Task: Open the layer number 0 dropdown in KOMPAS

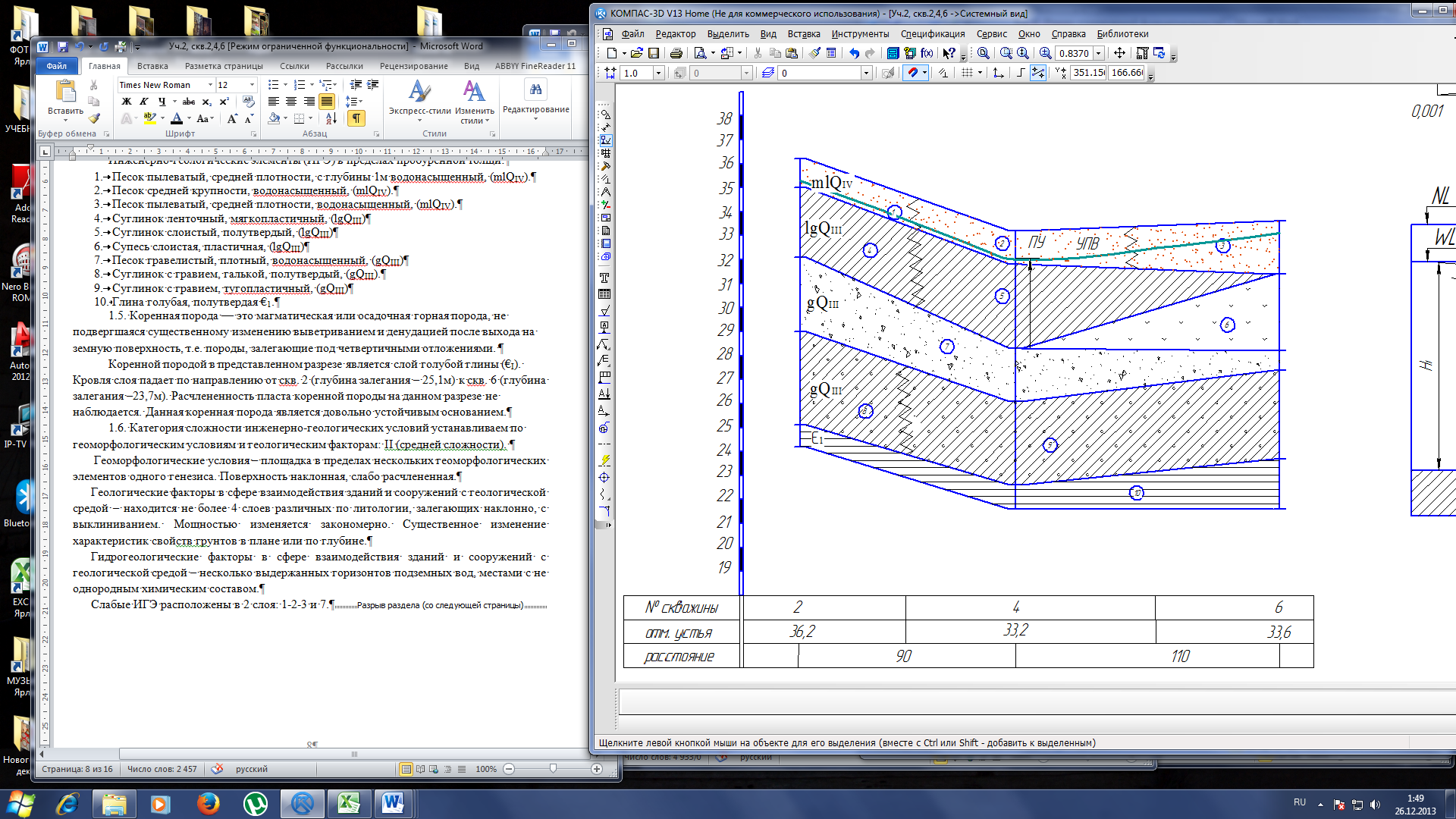Action: click(x=866, y=73)
